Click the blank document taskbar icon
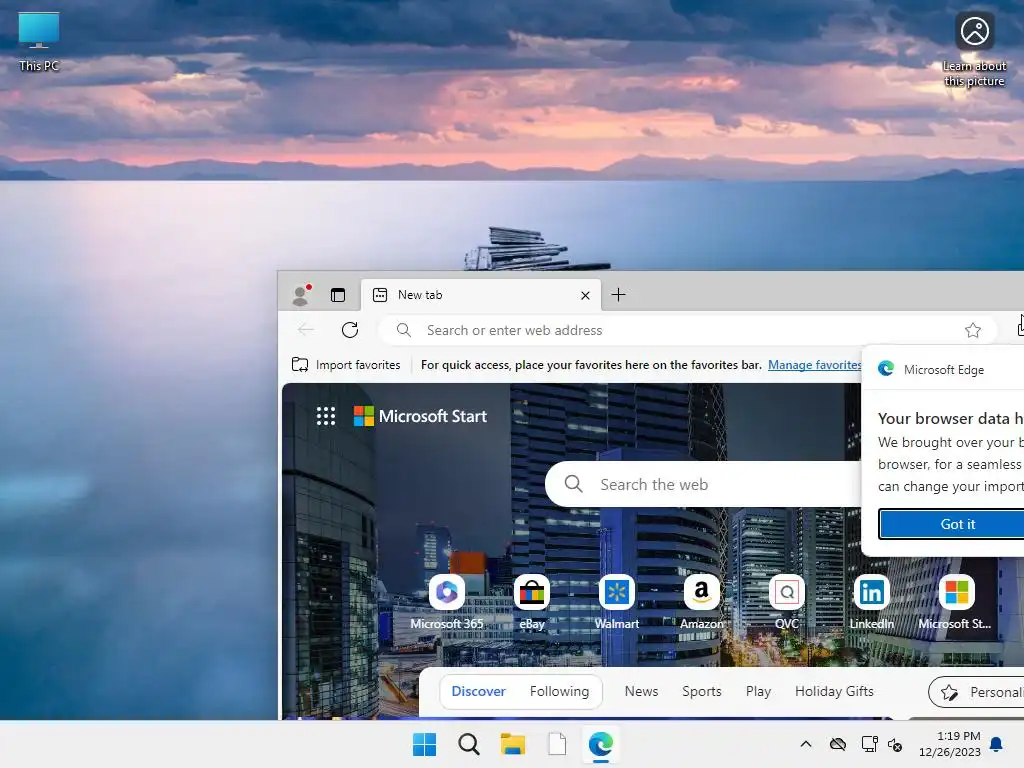 (557, 744)
